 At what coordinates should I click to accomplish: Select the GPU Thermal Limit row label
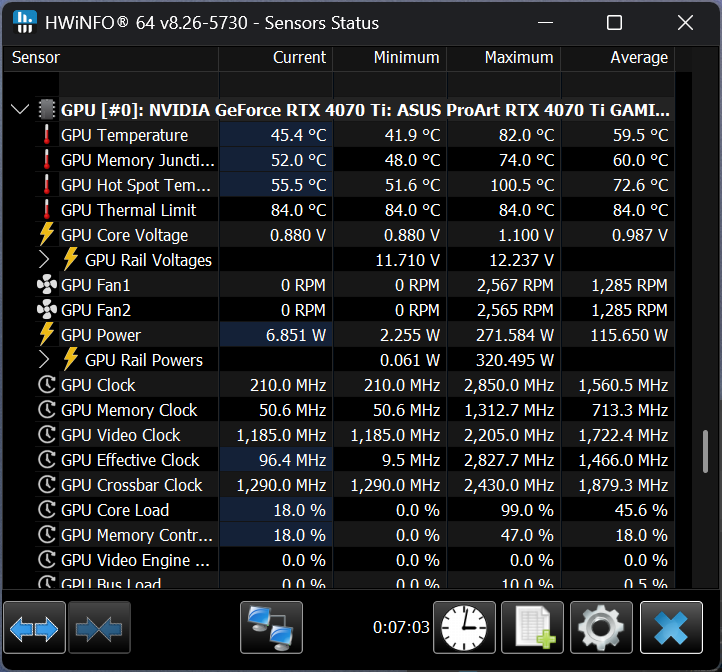[x=128, y=210]
